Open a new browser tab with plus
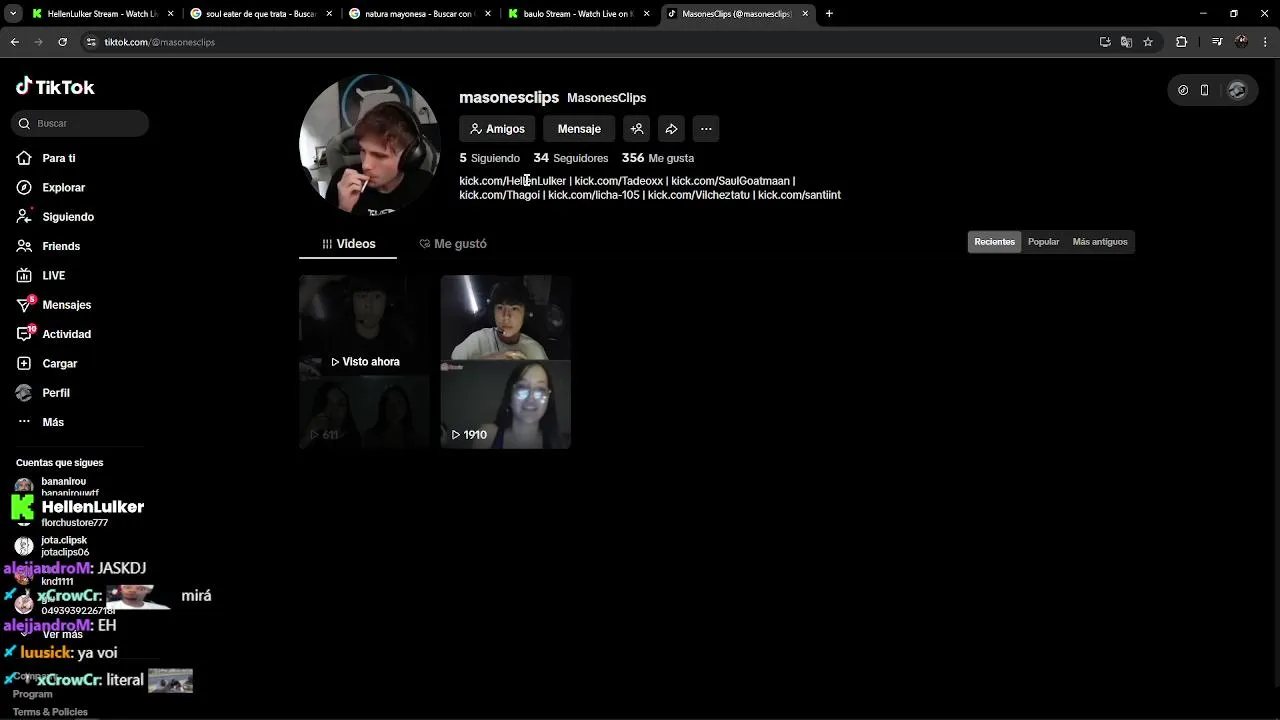The width and height of the screenshot is (1280, 720). [x=829, y=14]
